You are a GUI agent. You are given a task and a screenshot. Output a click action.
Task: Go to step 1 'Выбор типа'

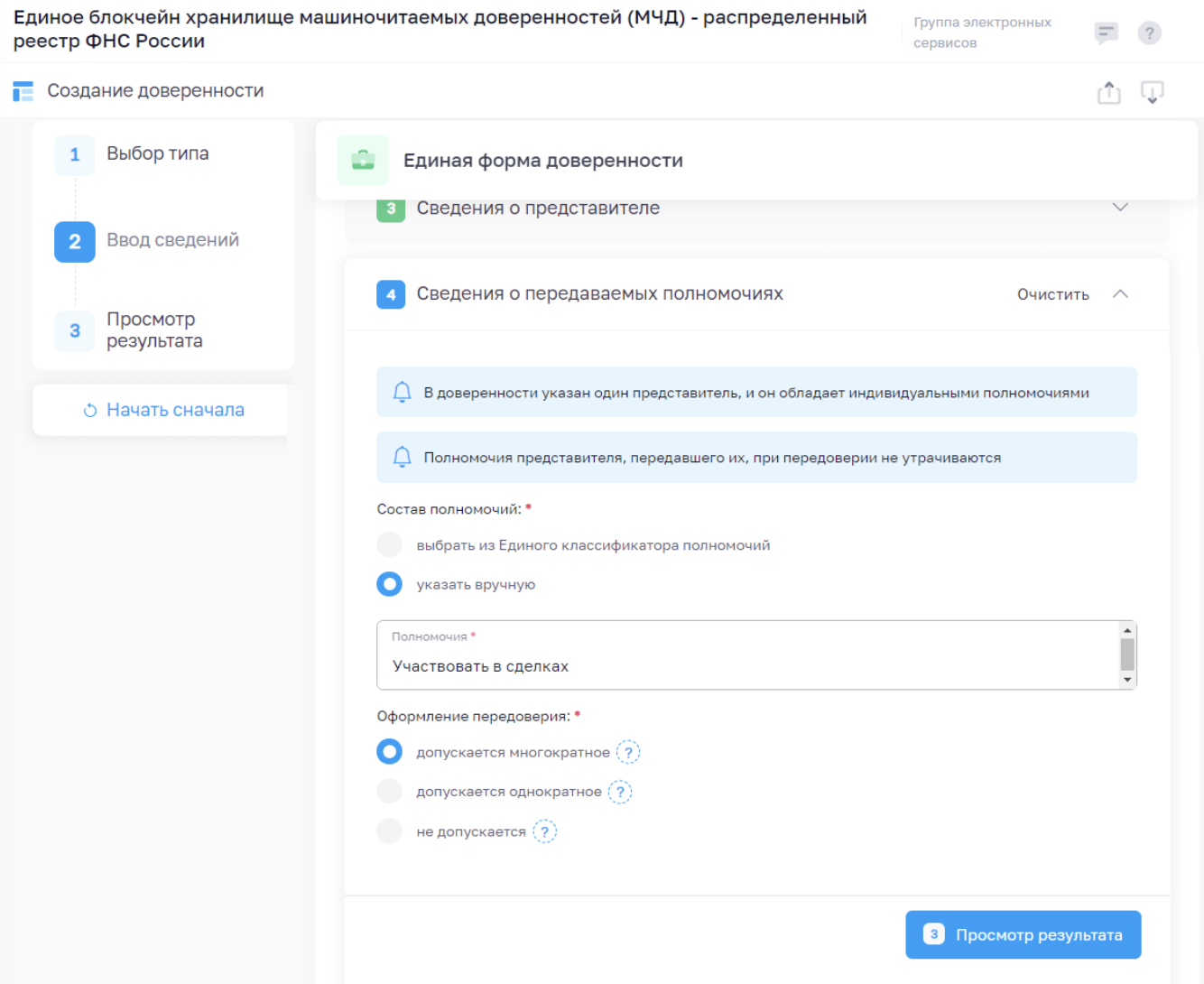(157, 154)
